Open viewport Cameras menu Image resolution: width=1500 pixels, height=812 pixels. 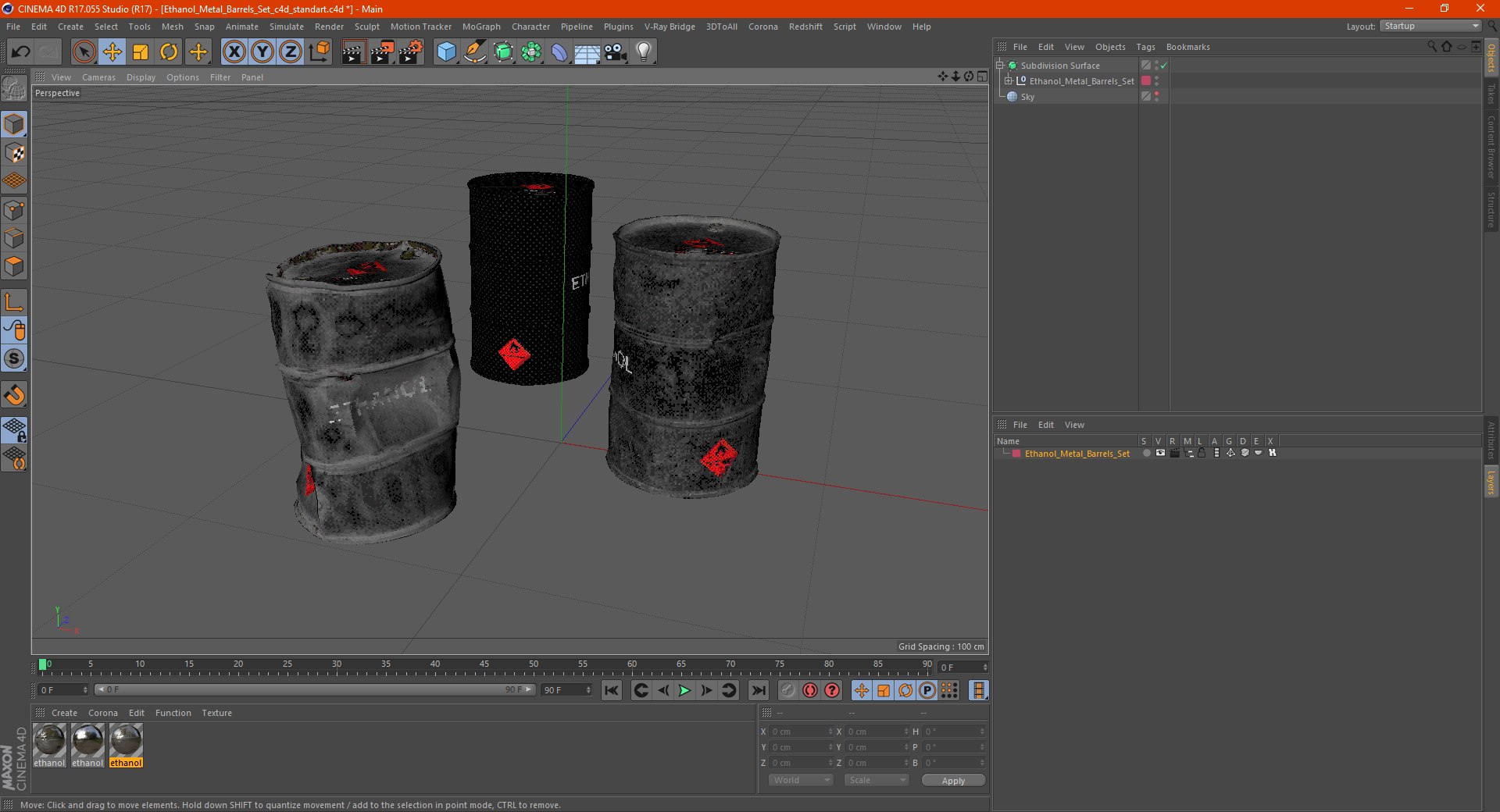98,77
